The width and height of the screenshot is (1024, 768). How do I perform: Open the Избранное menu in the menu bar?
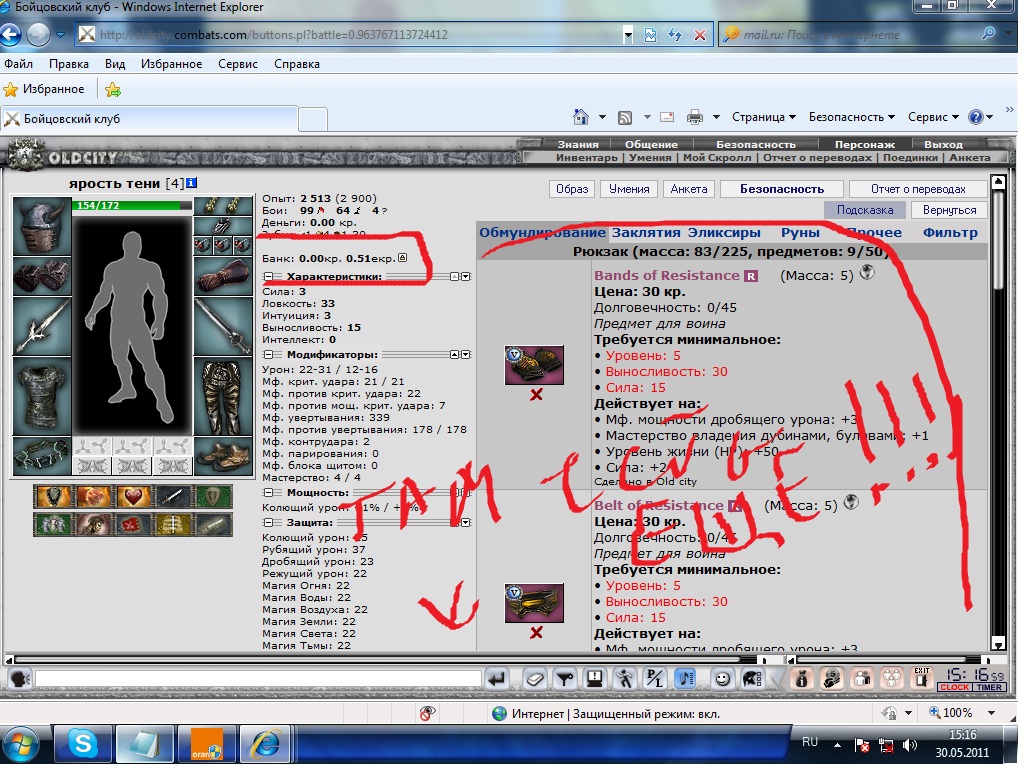pos(171,64)
